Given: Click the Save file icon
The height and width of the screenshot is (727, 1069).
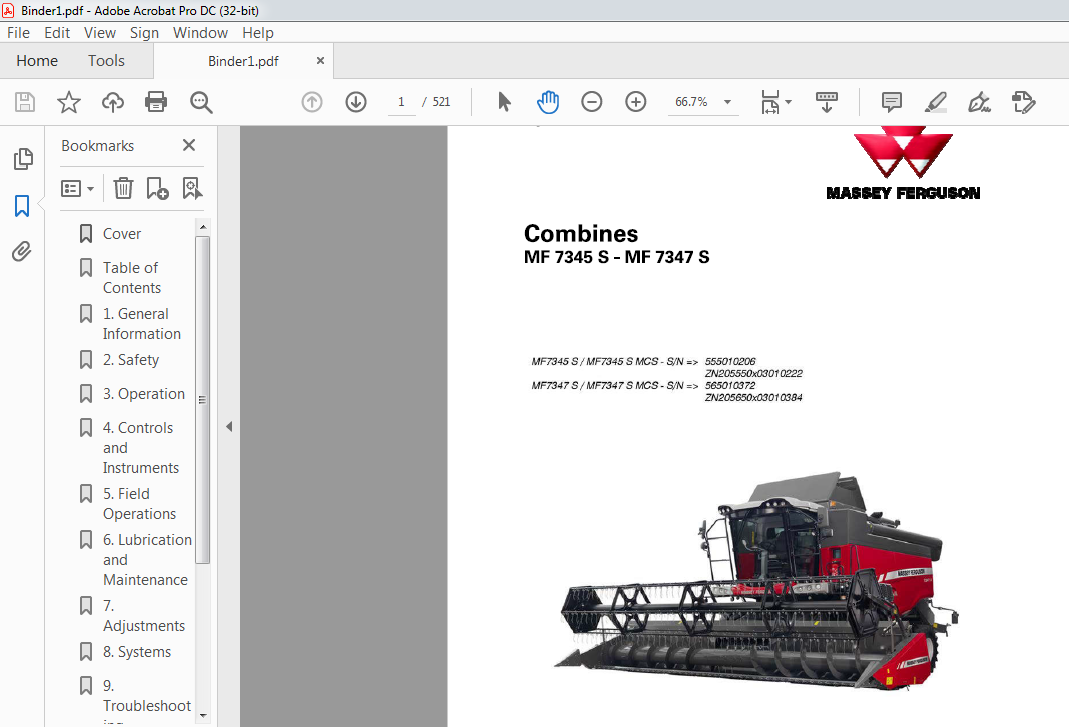Looking at the screenshot, I should (x=25, y=102).
